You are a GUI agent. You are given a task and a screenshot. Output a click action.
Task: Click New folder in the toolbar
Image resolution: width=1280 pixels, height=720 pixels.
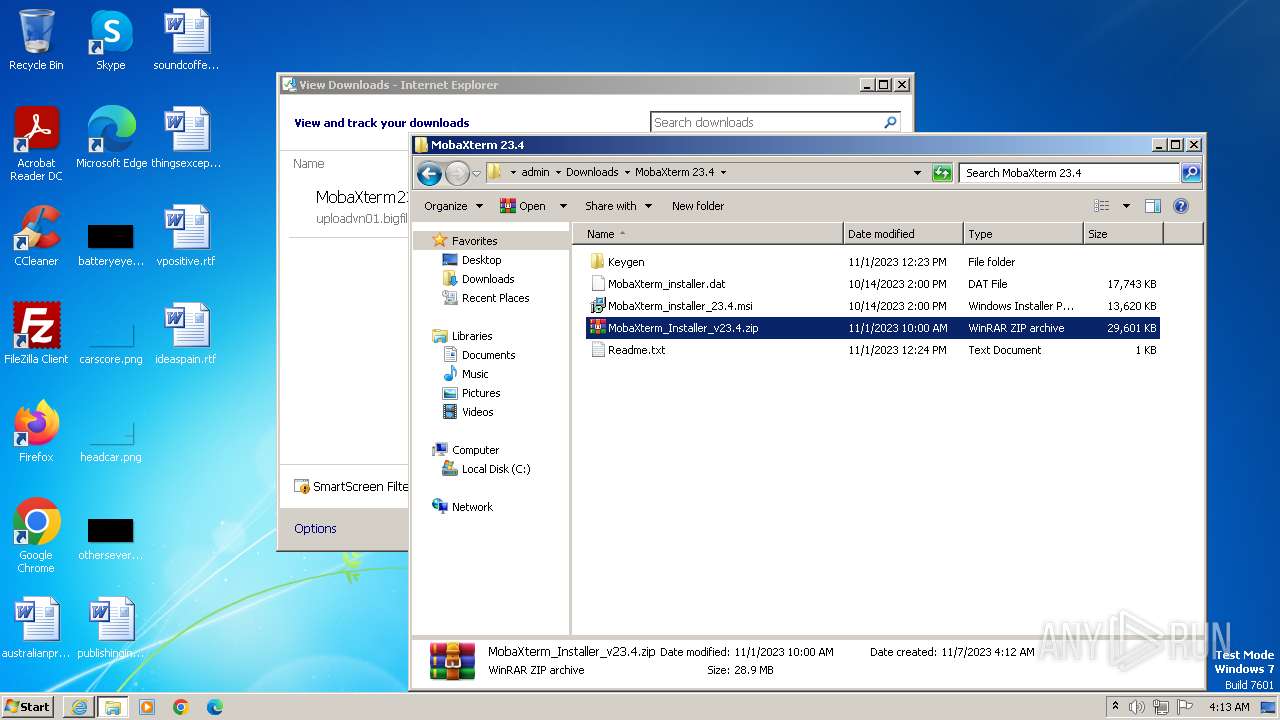[698, 206]
